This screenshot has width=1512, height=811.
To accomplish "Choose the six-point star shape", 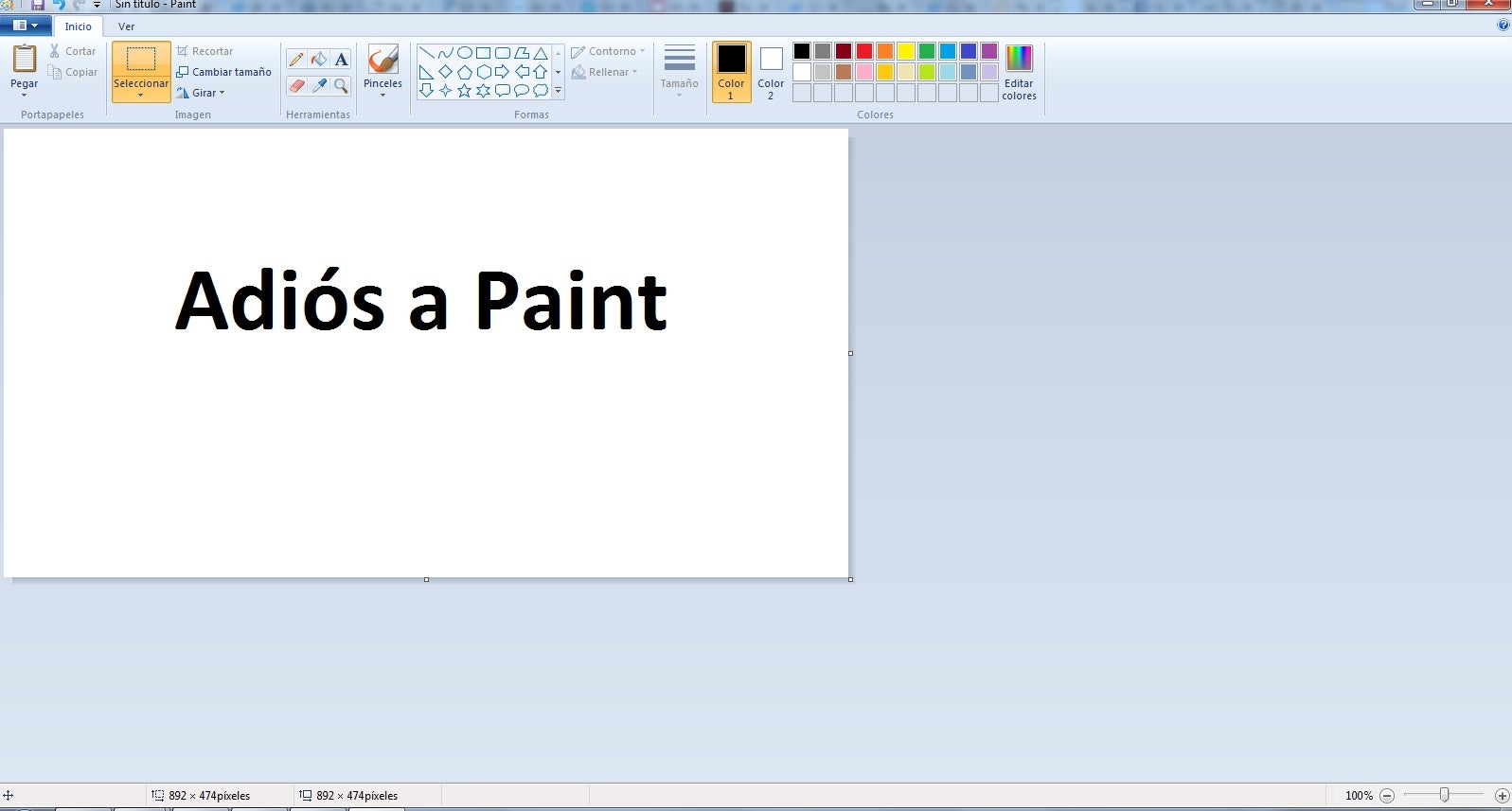I will (x=484, y=91).
